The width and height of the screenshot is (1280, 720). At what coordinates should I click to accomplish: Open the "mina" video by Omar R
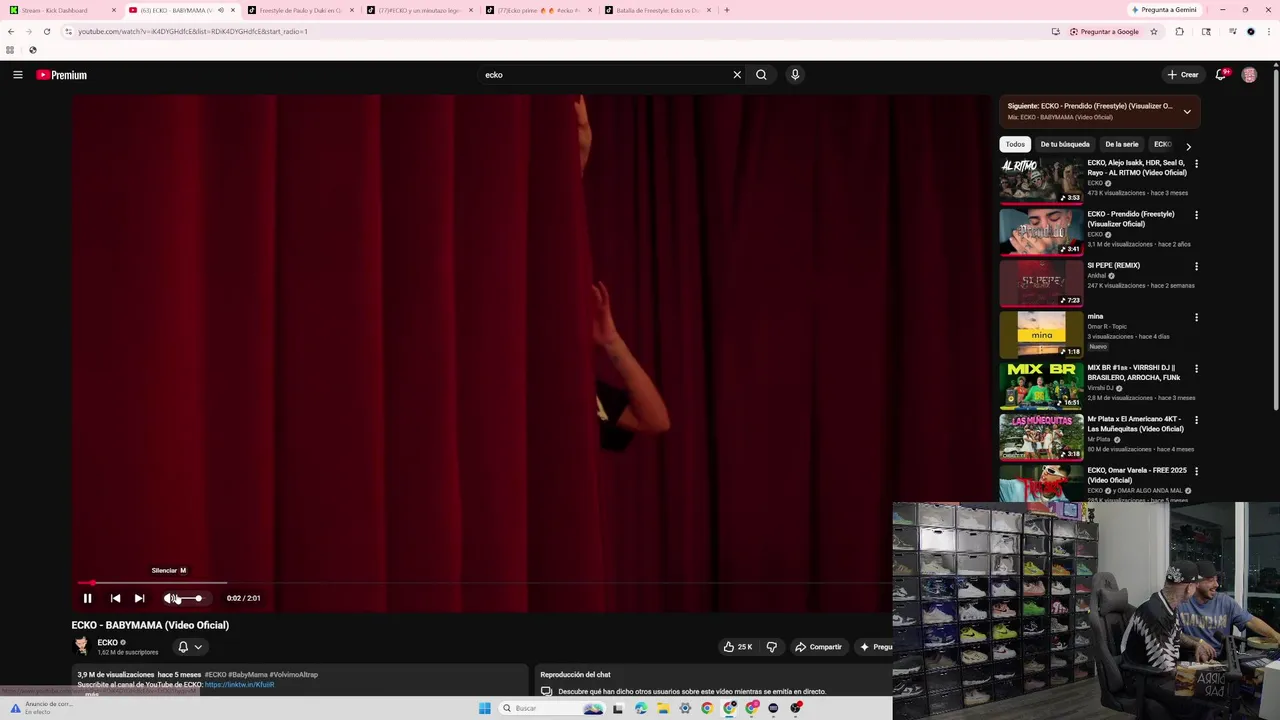(1041, 334)
